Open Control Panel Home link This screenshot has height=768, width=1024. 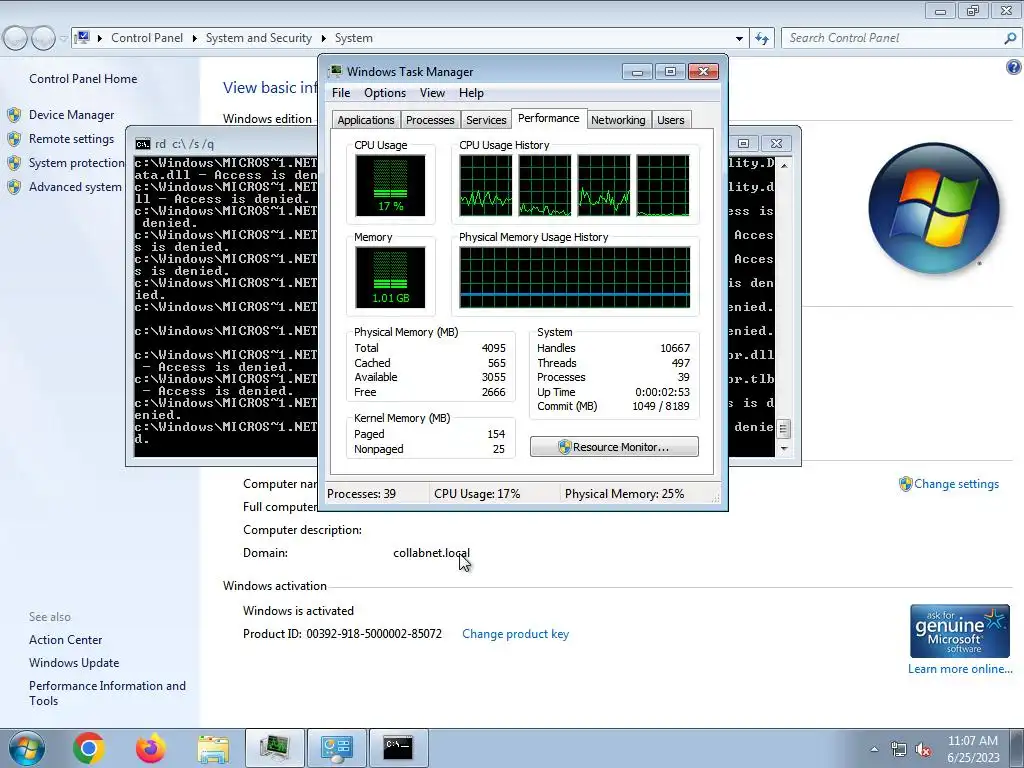83,78
